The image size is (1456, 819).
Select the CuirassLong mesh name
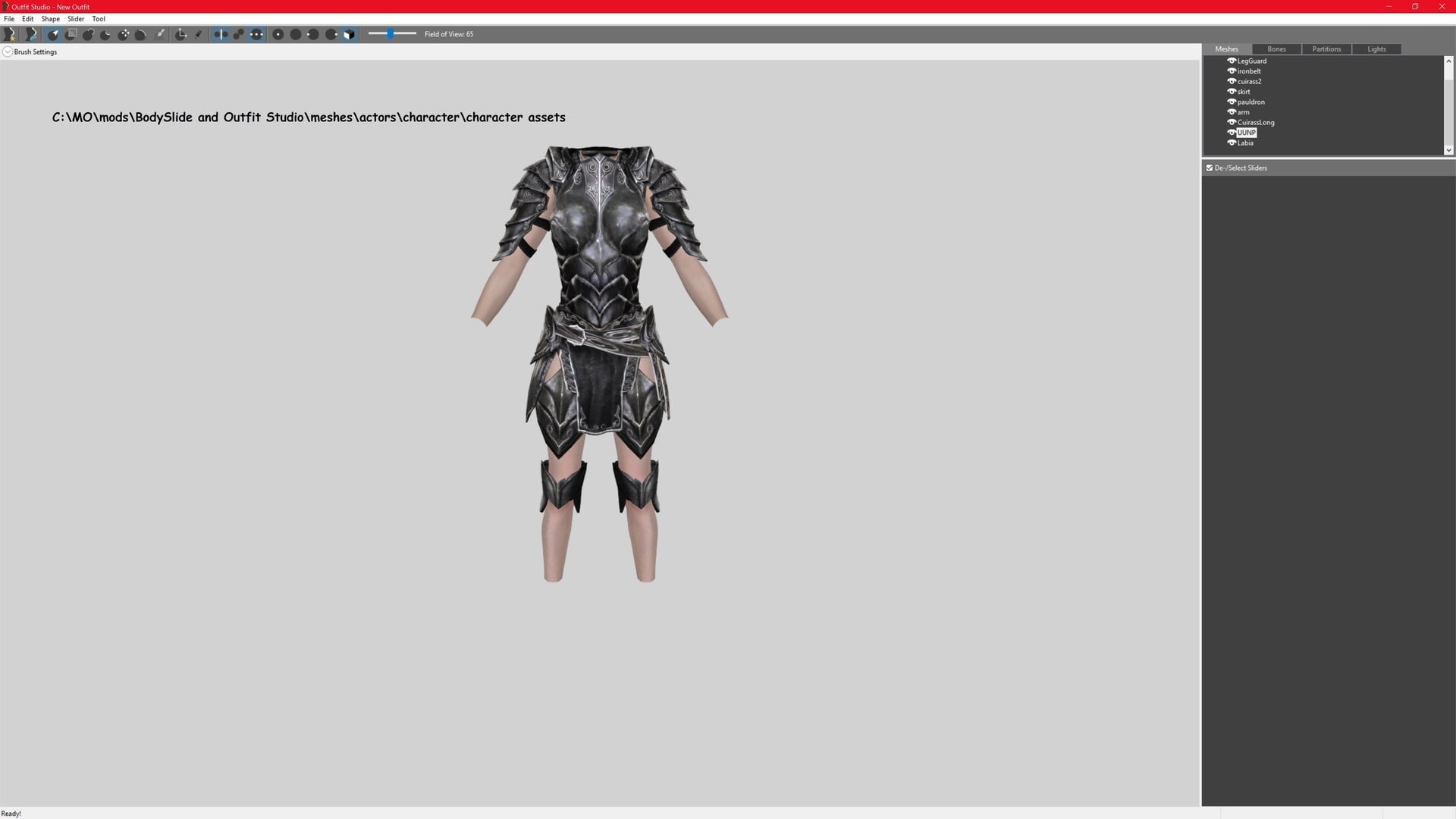(x=1256, y=122)
